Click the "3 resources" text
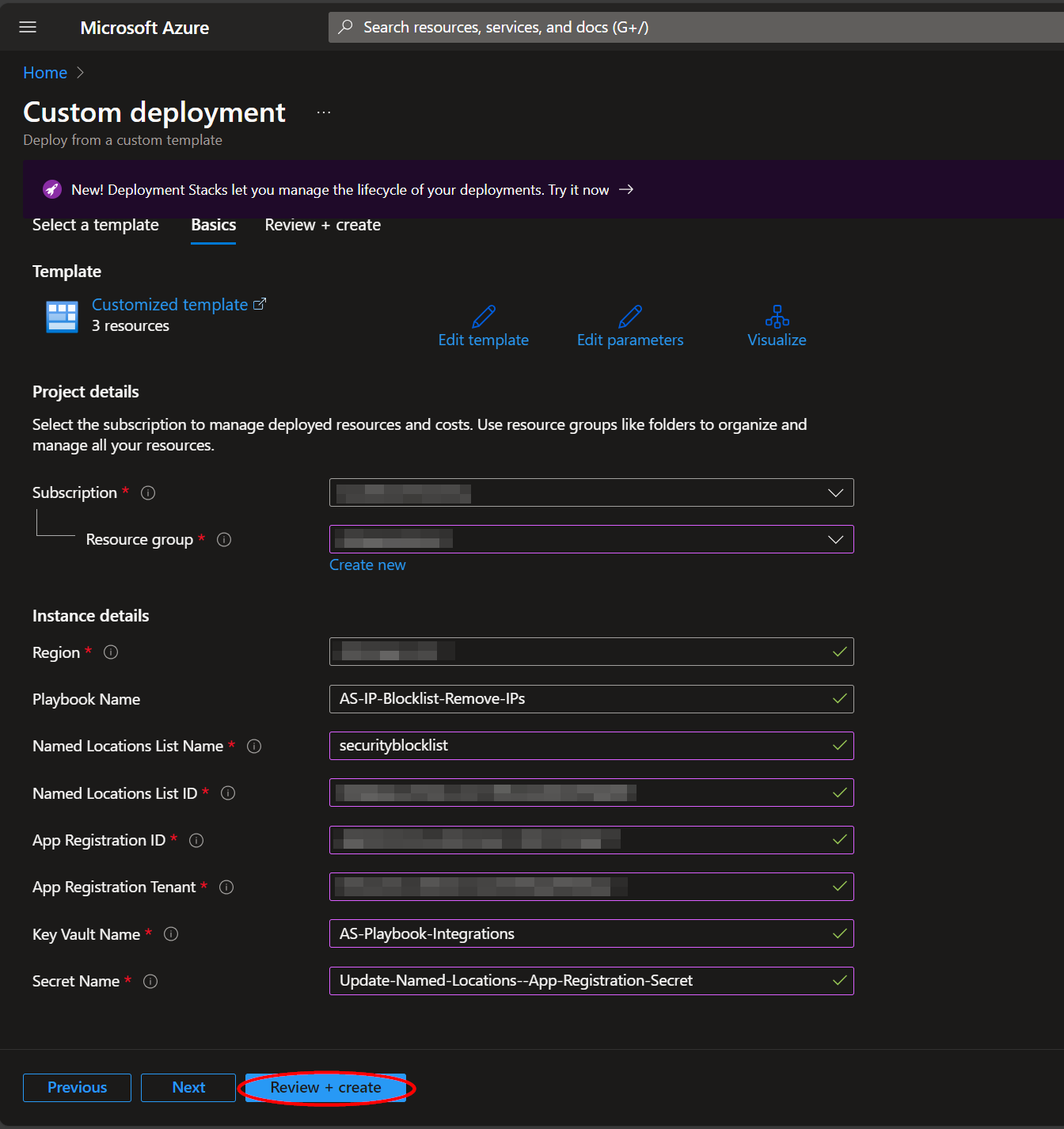This screenshot has height=1129, width=1064. pos(131,326)
